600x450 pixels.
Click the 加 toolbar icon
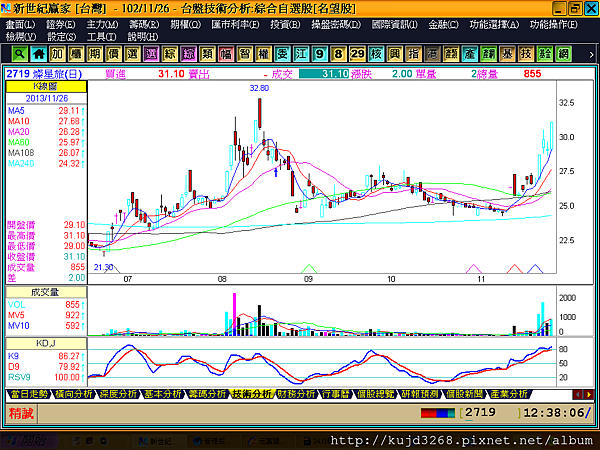point(57,54)
